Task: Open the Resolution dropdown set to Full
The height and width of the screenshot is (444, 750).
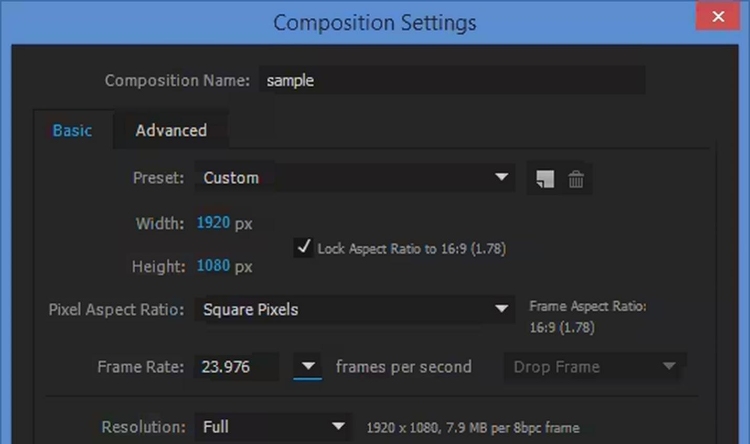Action: pyautogui.click(x=273, y=427)
